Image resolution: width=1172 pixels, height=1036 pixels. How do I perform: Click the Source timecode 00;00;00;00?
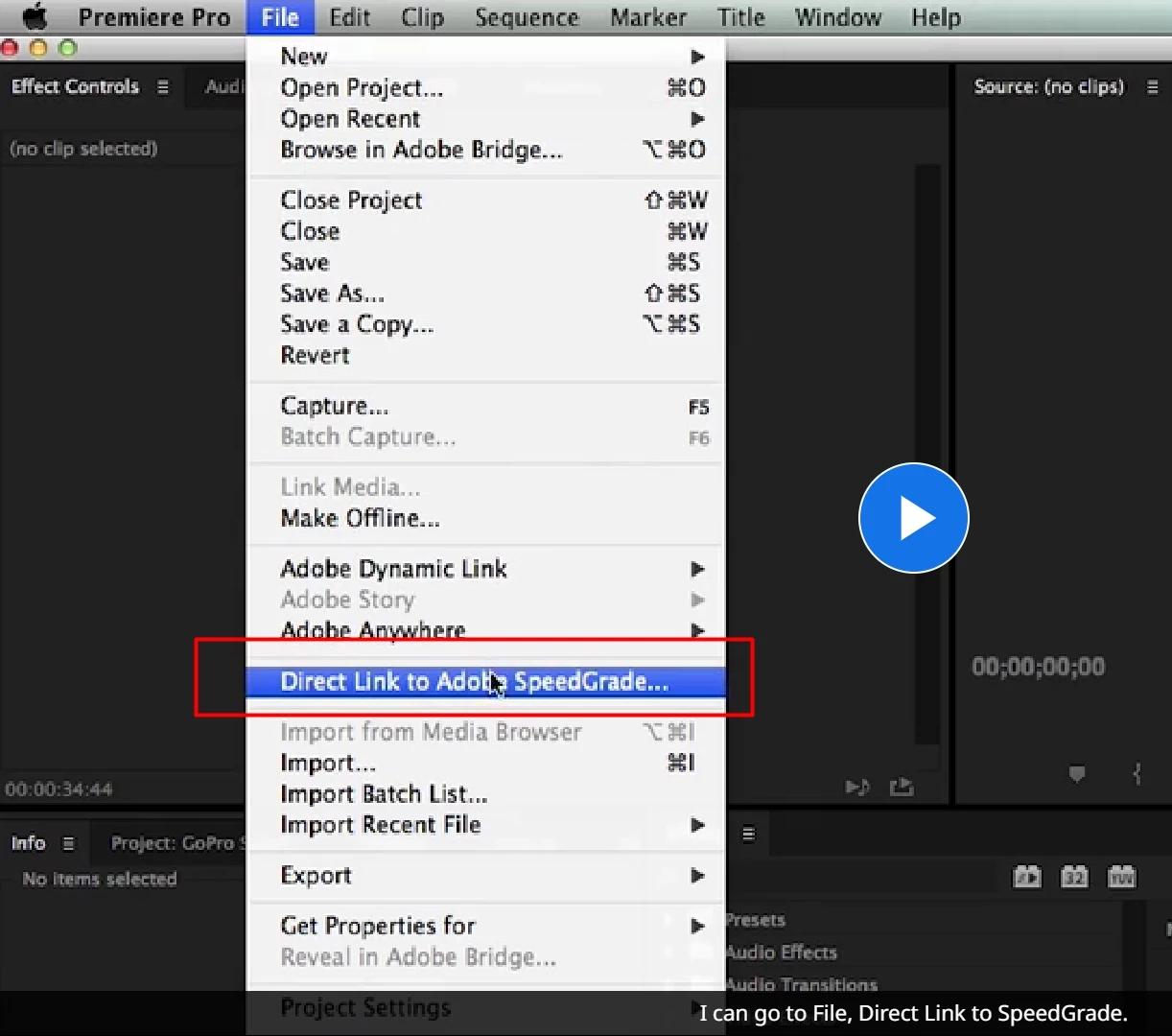point(1038,667)
